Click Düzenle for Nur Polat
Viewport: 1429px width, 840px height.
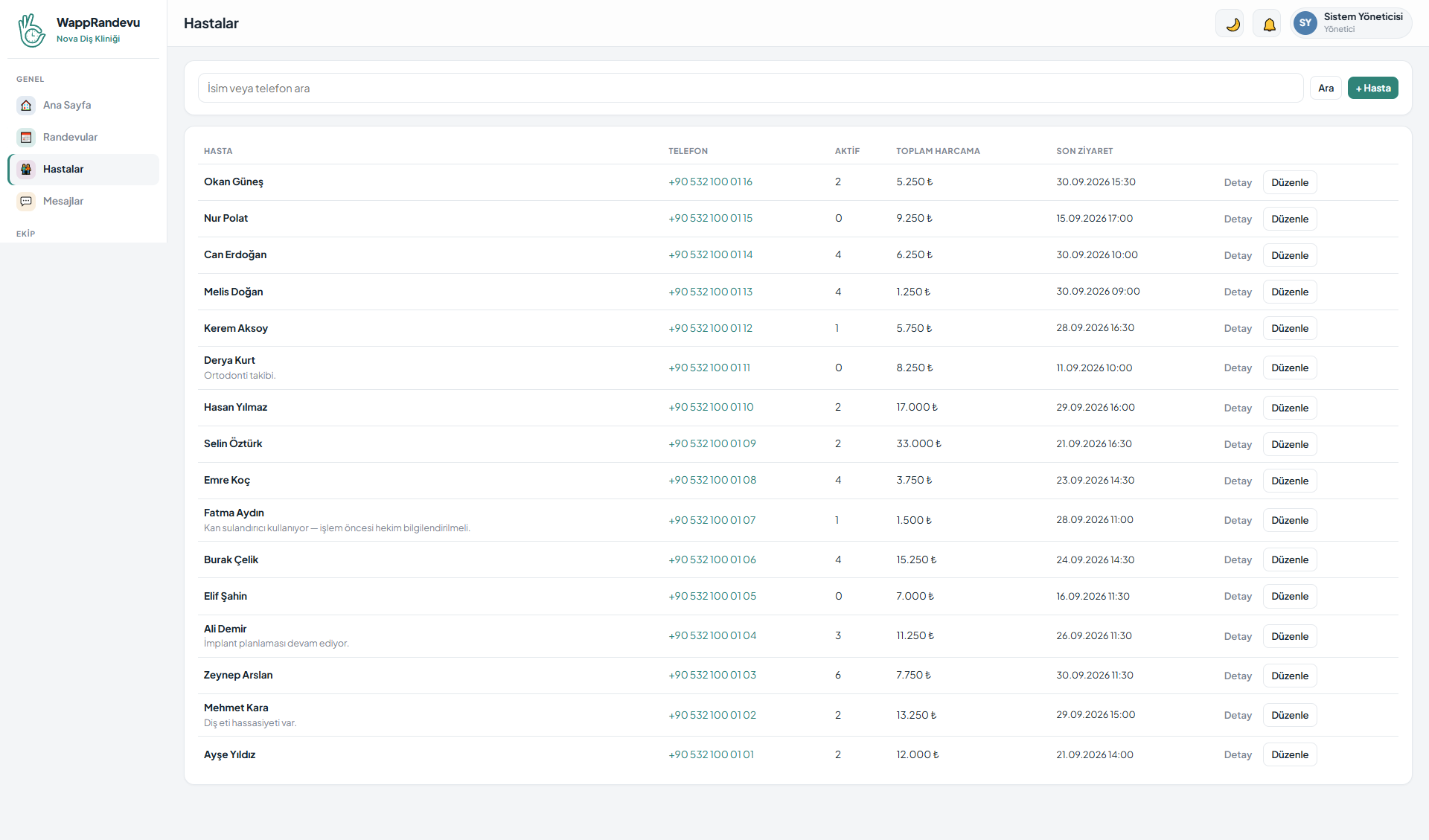[x=1289, y=219]
